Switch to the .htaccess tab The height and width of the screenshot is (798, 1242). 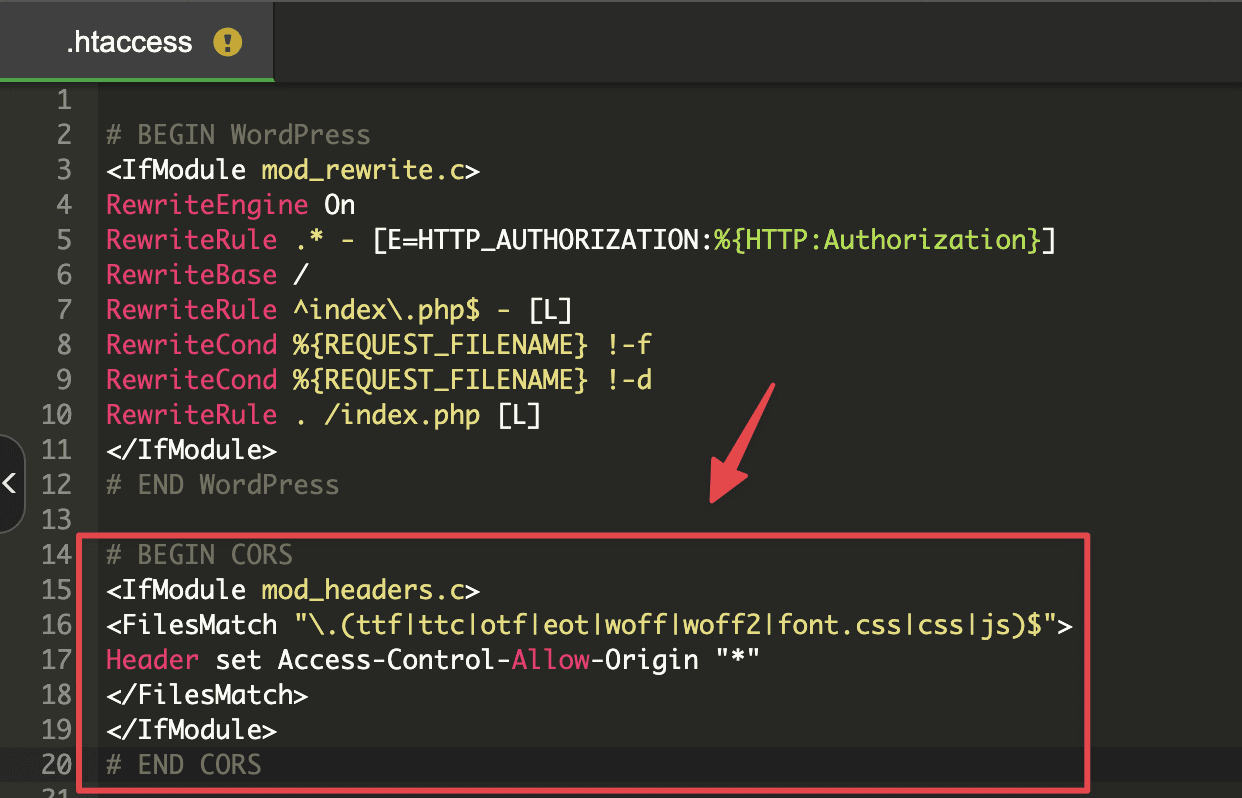tap(128, 42)
